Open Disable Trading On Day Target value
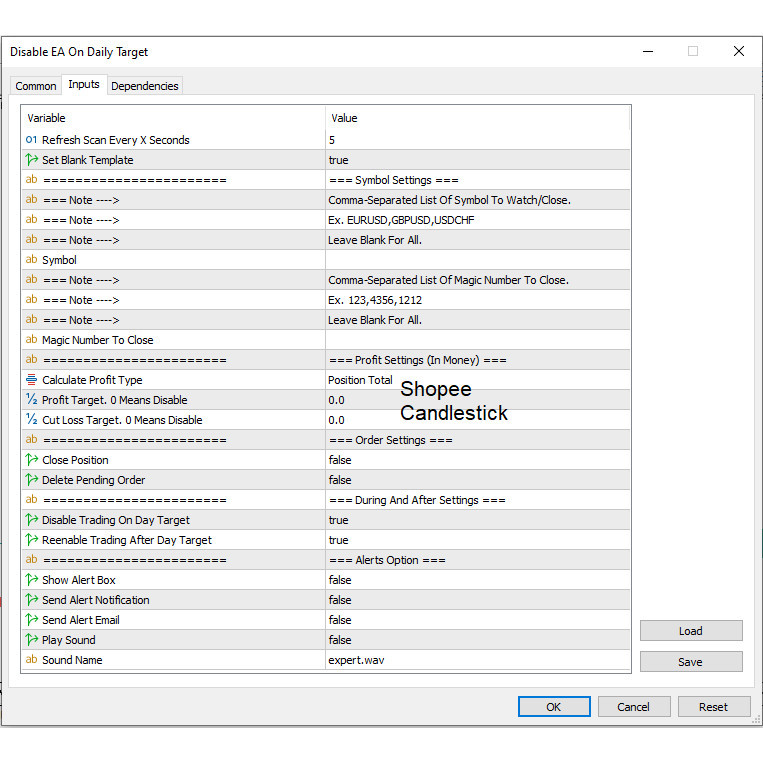 (x=338, y=520)
